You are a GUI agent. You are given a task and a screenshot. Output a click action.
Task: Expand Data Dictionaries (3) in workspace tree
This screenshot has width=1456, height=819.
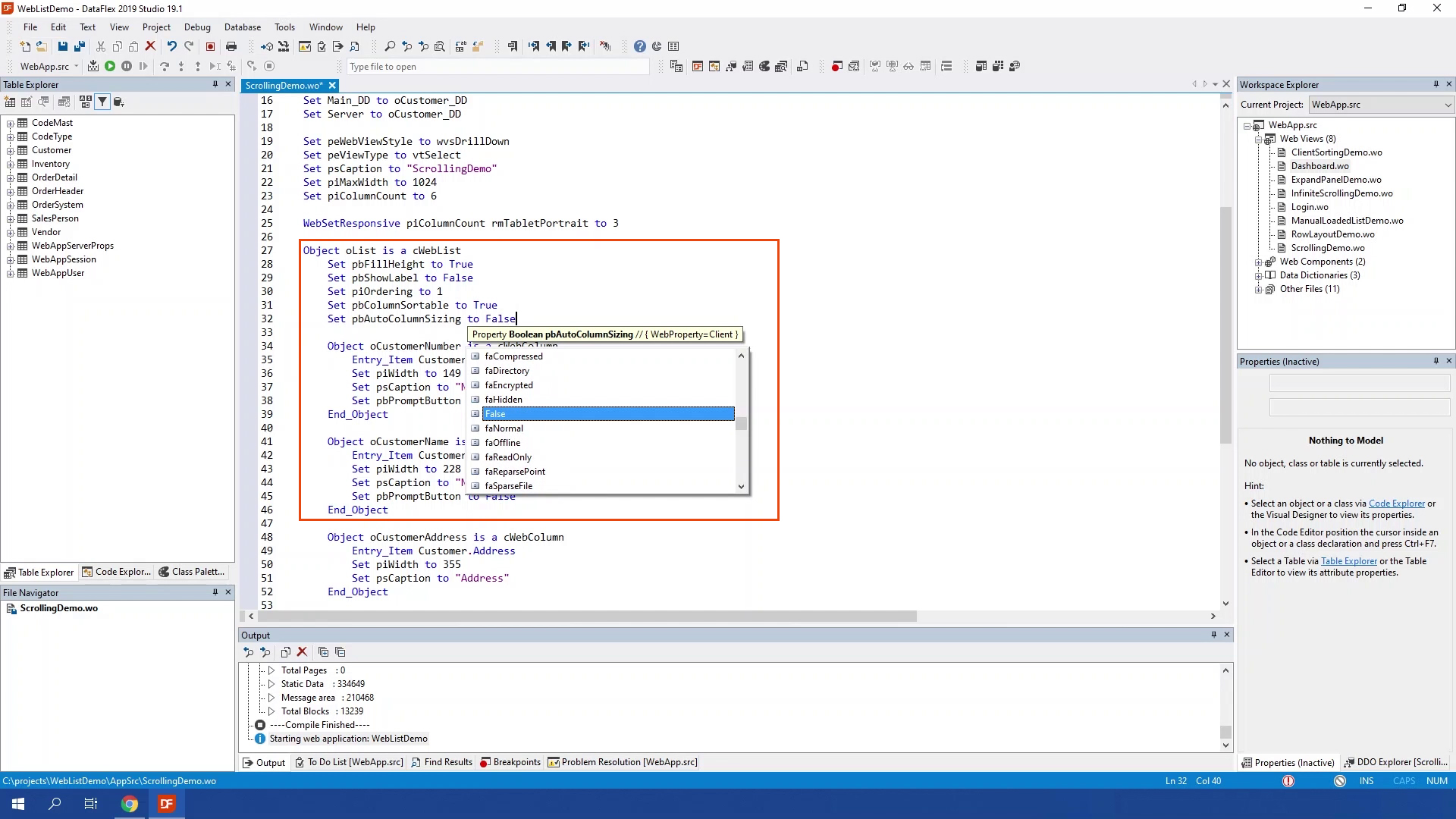(x=1259, y=276)
